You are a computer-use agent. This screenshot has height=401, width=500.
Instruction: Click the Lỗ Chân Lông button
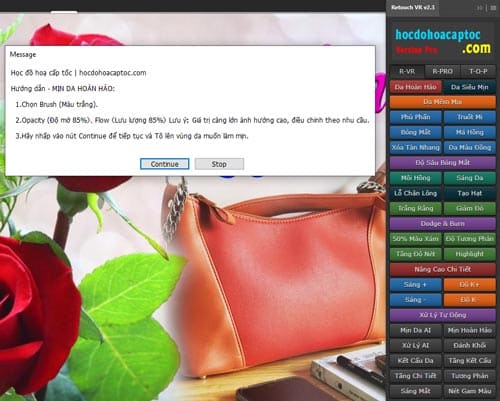point(416,193)
